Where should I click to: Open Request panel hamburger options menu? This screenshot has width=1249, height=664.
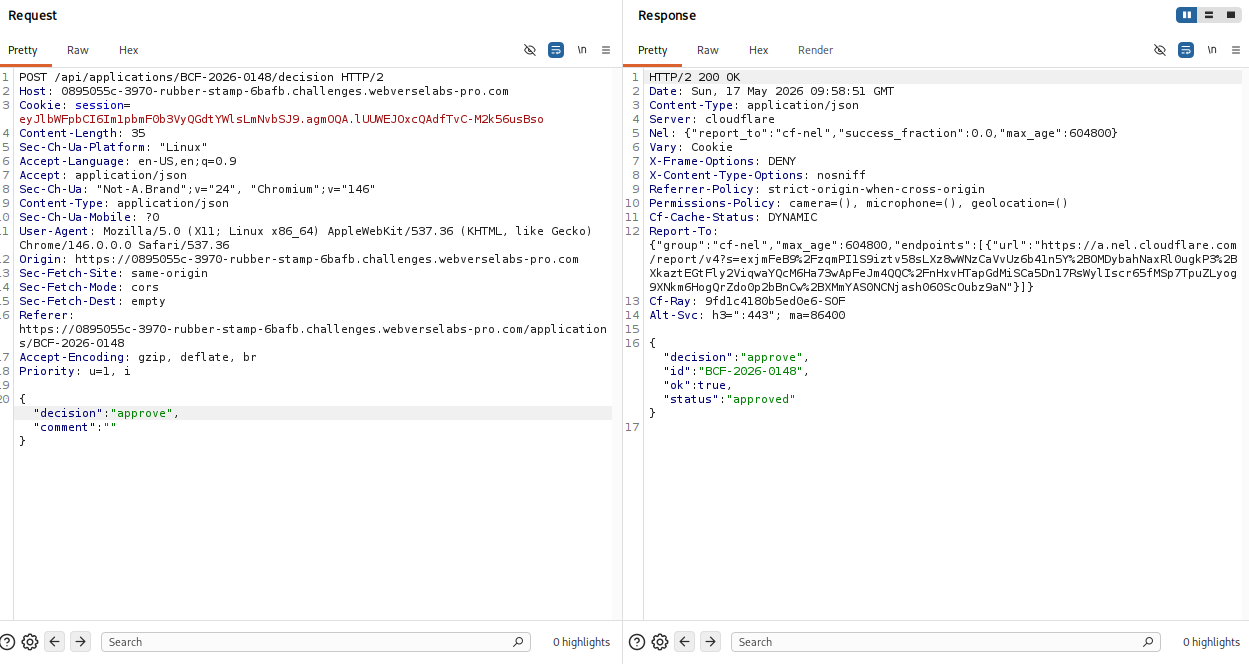(606, 50)
